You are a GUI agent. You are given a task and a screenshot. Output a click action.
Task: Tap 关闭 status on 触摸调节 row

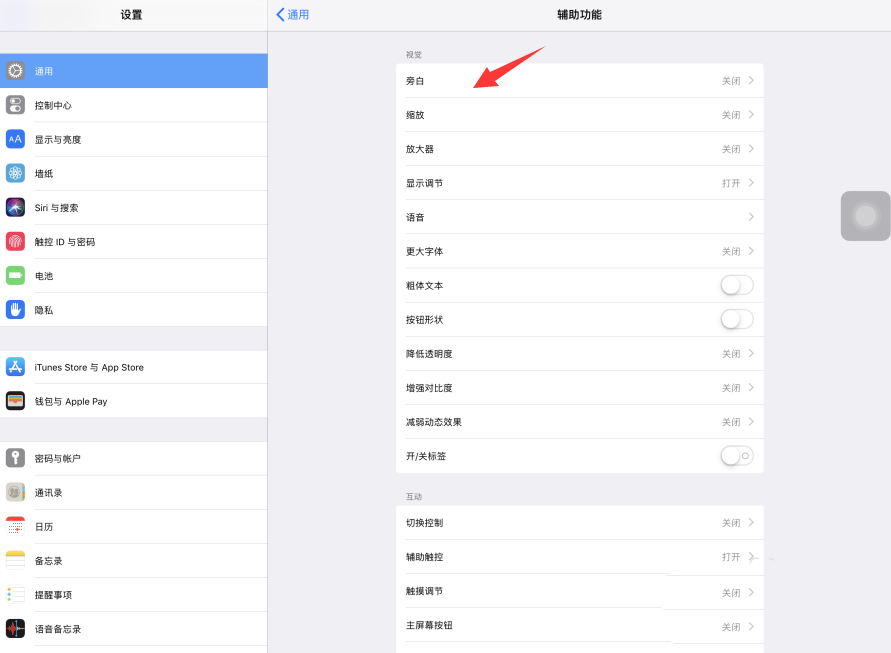pos(731,593)
